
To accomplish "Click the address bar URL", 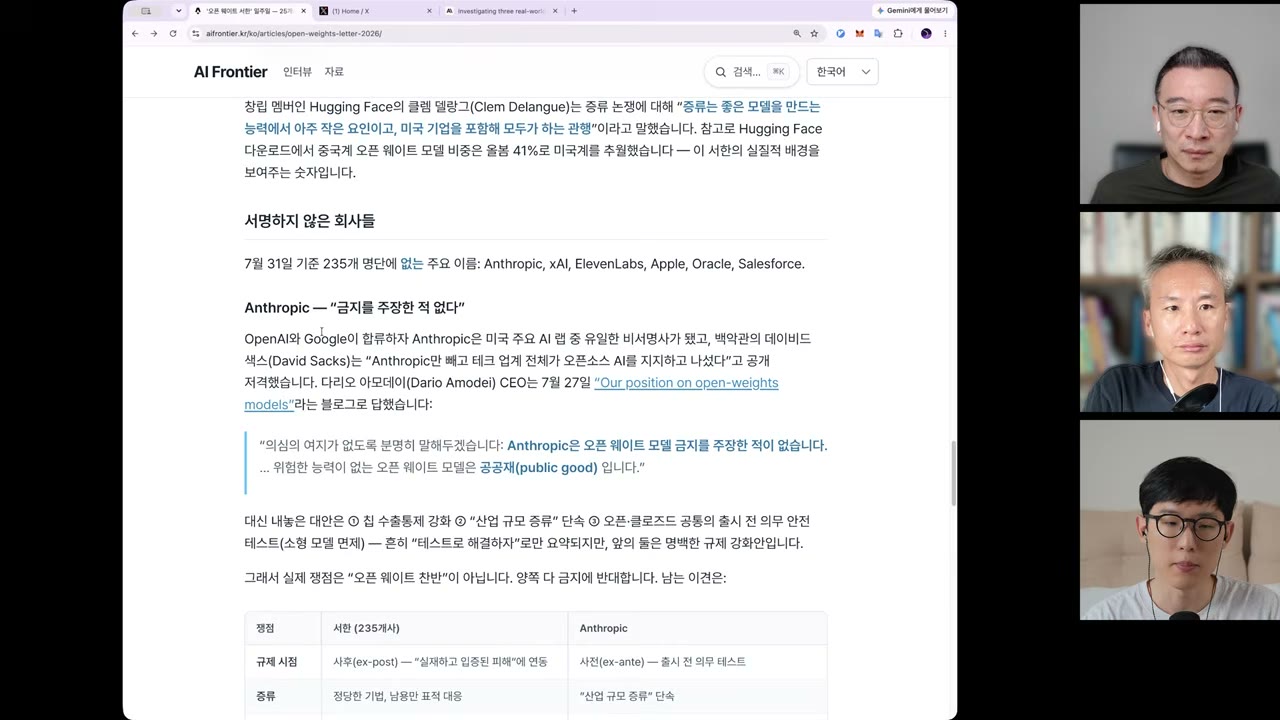I will coord(294,33).
